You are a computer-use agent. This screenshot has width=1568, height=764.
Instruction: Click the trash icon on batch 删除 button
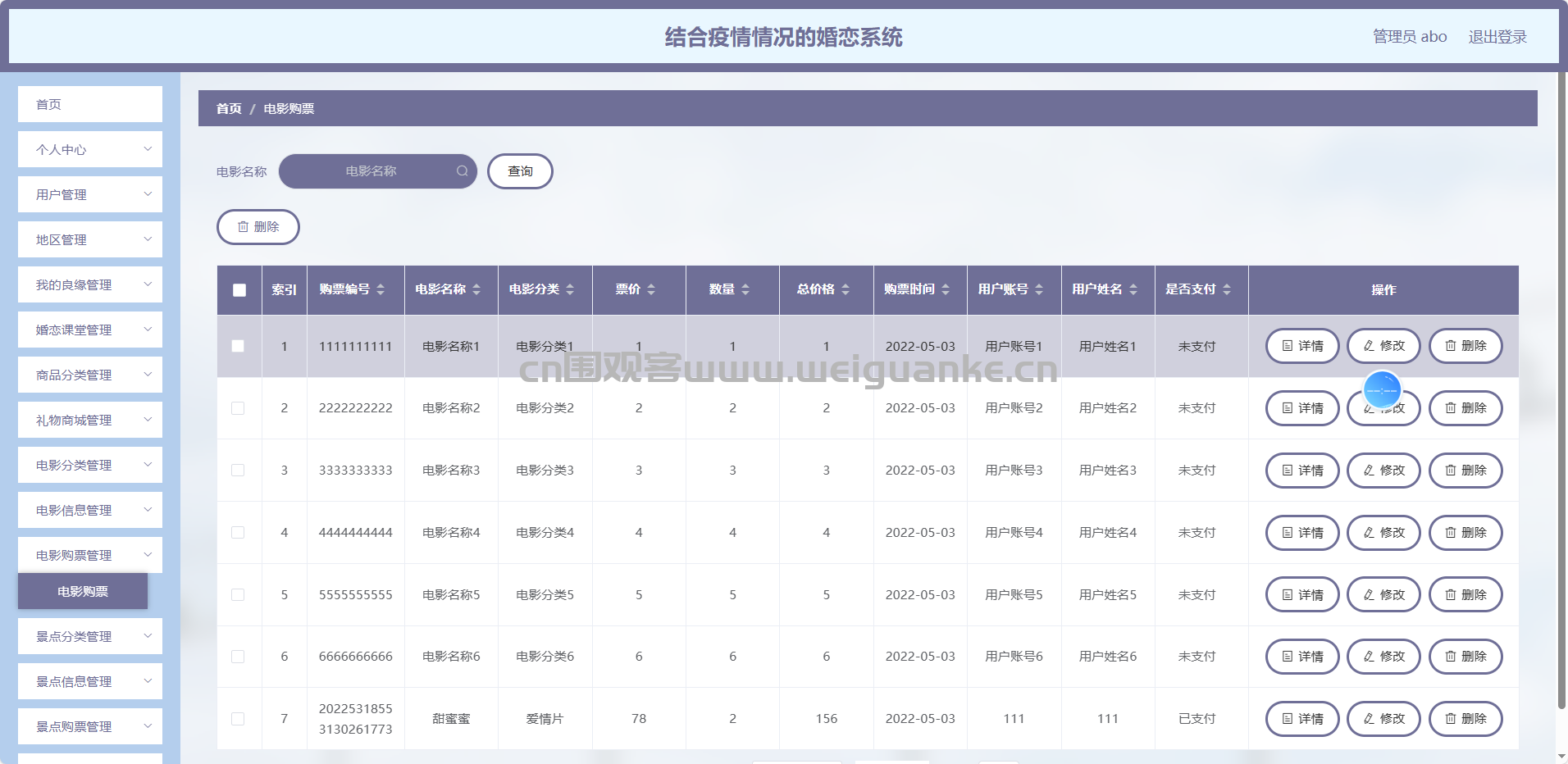pyautogui.click(x=243, y=227)
